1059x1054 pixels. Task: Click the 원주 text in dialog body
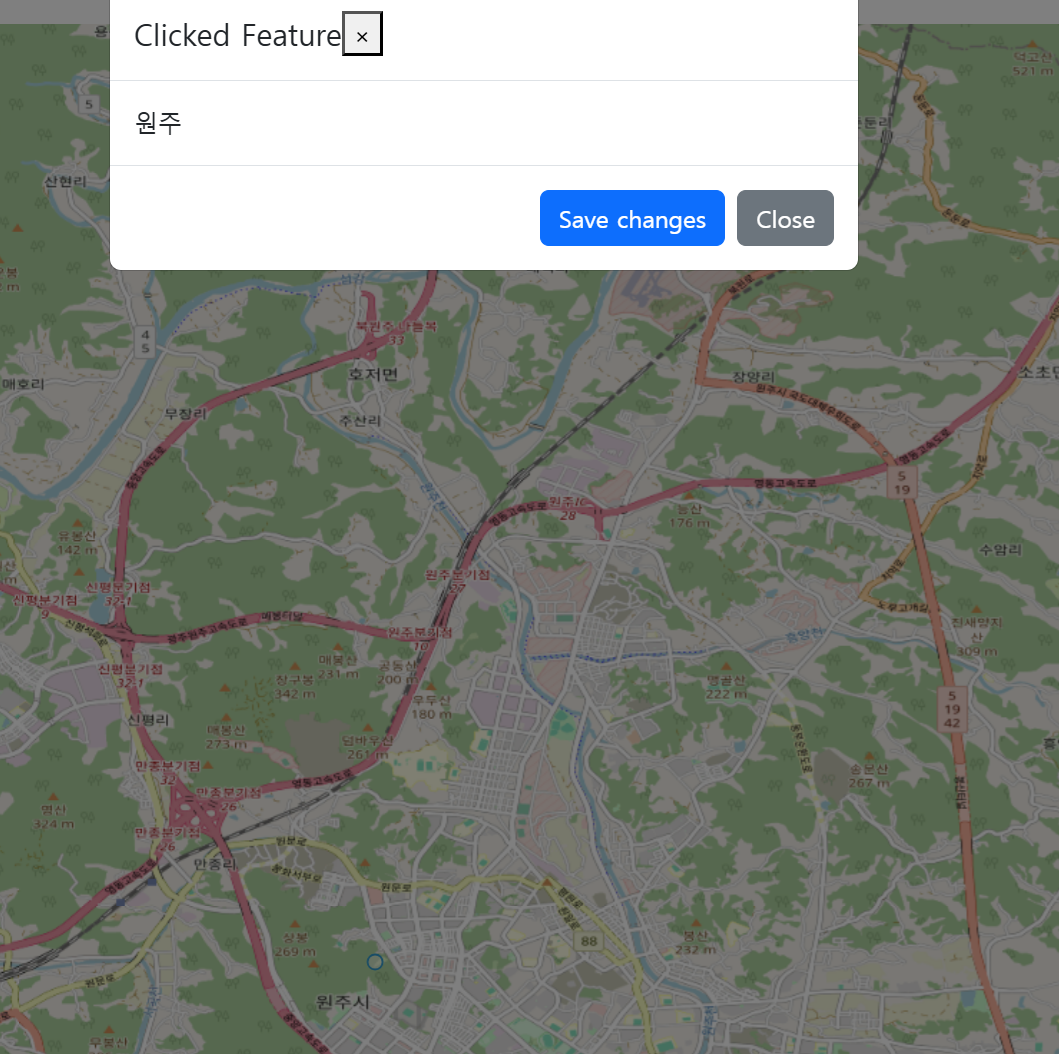click(x=158, y=123)
